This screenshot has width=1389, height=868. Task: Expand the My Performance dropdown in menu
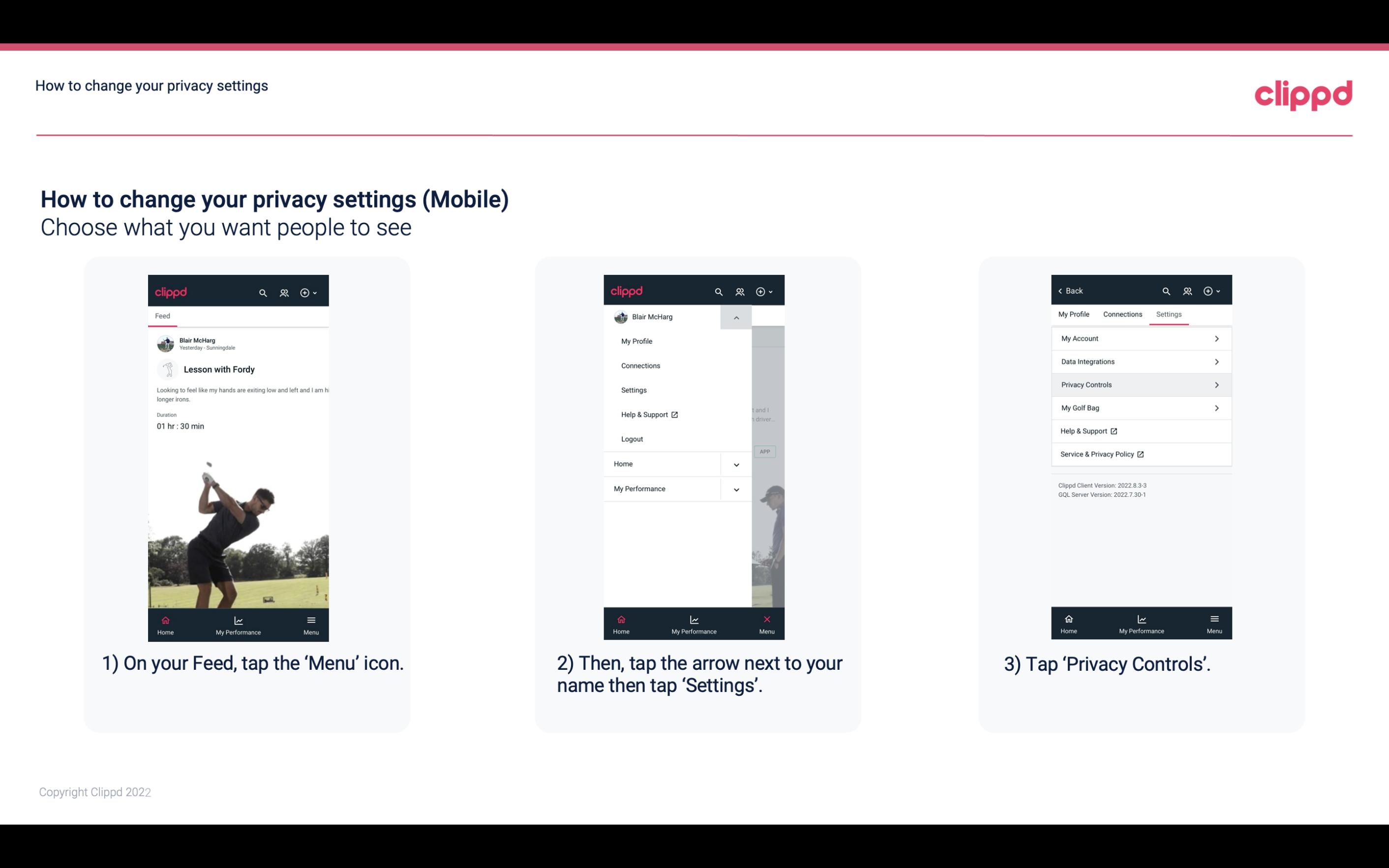(x=736, y=489)
